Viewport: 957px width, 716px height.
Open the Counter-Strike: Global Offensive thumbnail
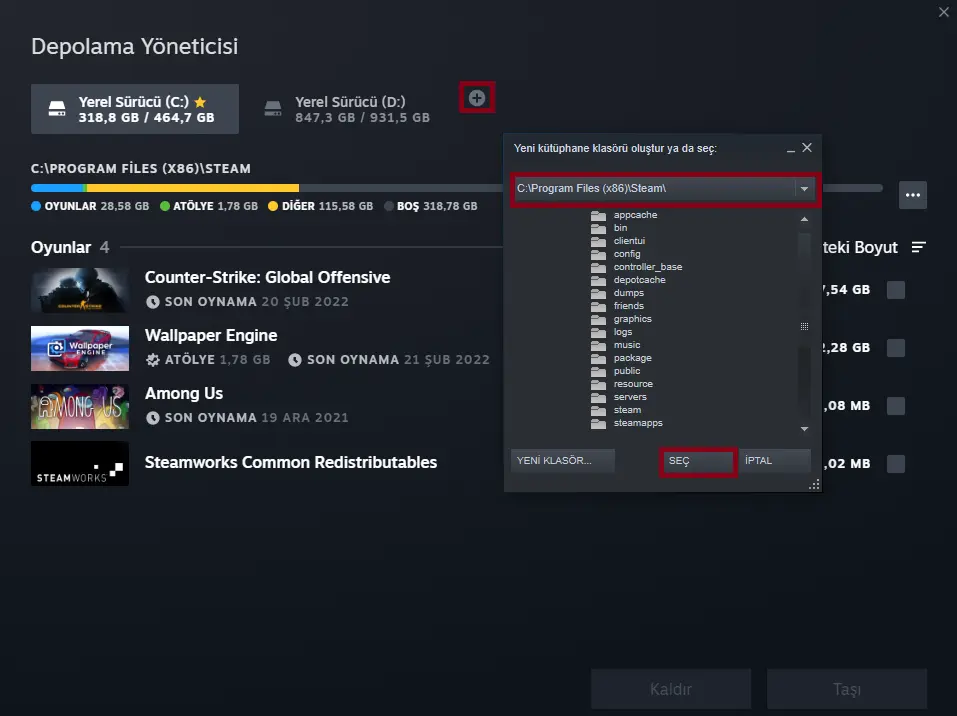80,290
